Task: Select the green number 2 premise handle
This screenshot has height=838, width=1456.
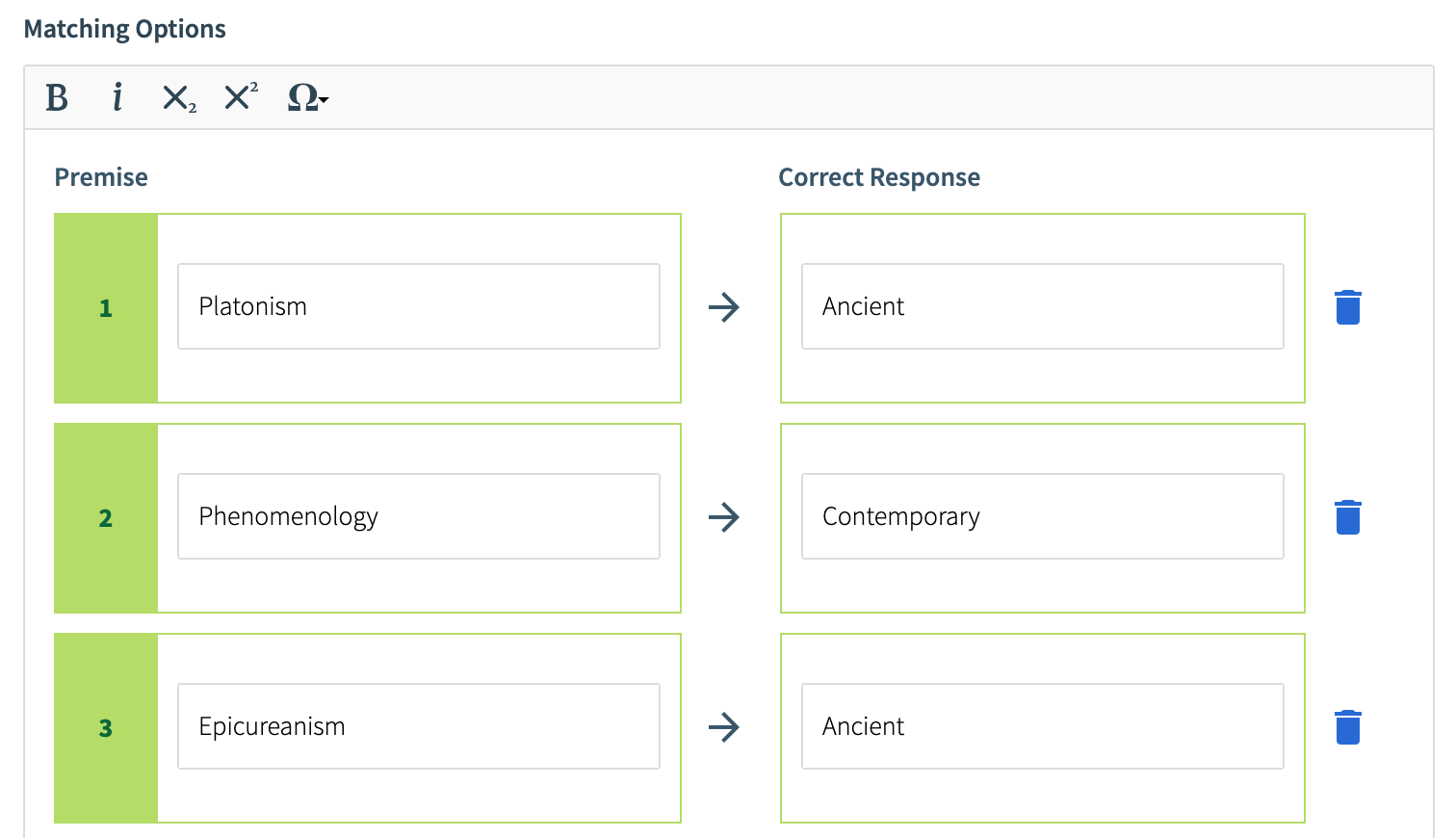Action: pyautogui.click(x=106, y=518)
